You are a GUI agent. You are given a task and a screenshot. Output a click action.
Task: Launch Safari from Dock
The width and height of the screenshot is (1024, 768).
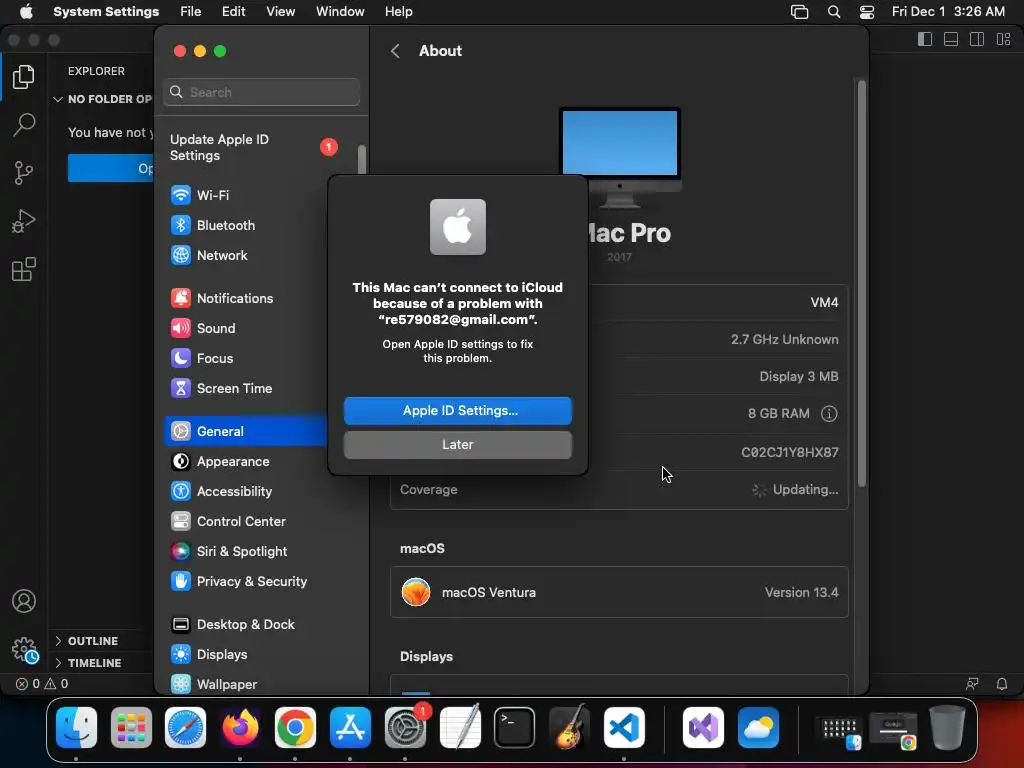(x=185, y=727)
